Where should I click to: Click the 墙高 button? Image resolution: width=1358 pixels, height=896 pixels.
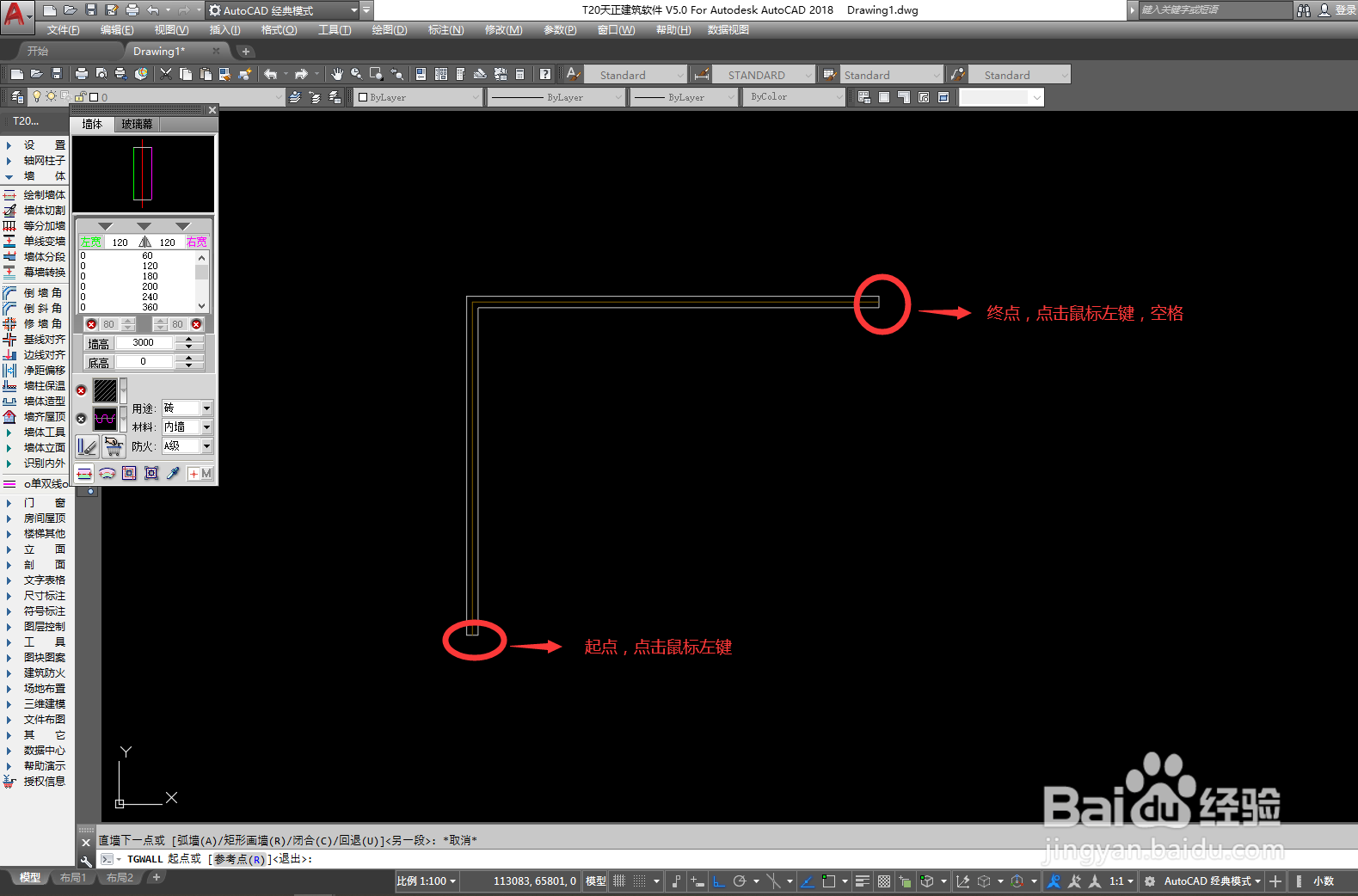98,343
